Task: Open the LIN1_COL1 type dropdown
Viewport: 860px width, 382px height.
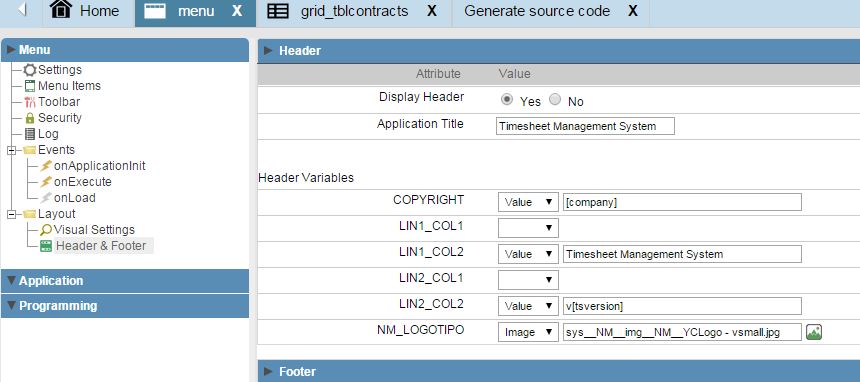Action: pyautogui.click(x=528, y=228)
